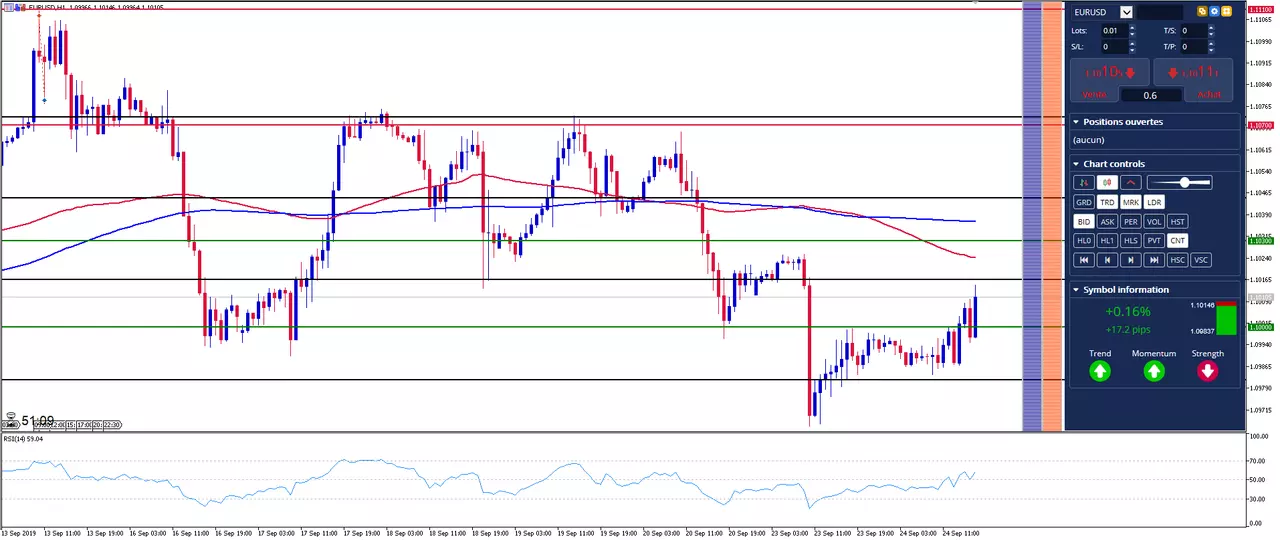Toggle the CNT button
Image resolution: width=1280 pixels, height=540 pixels.
point(1178,241)
